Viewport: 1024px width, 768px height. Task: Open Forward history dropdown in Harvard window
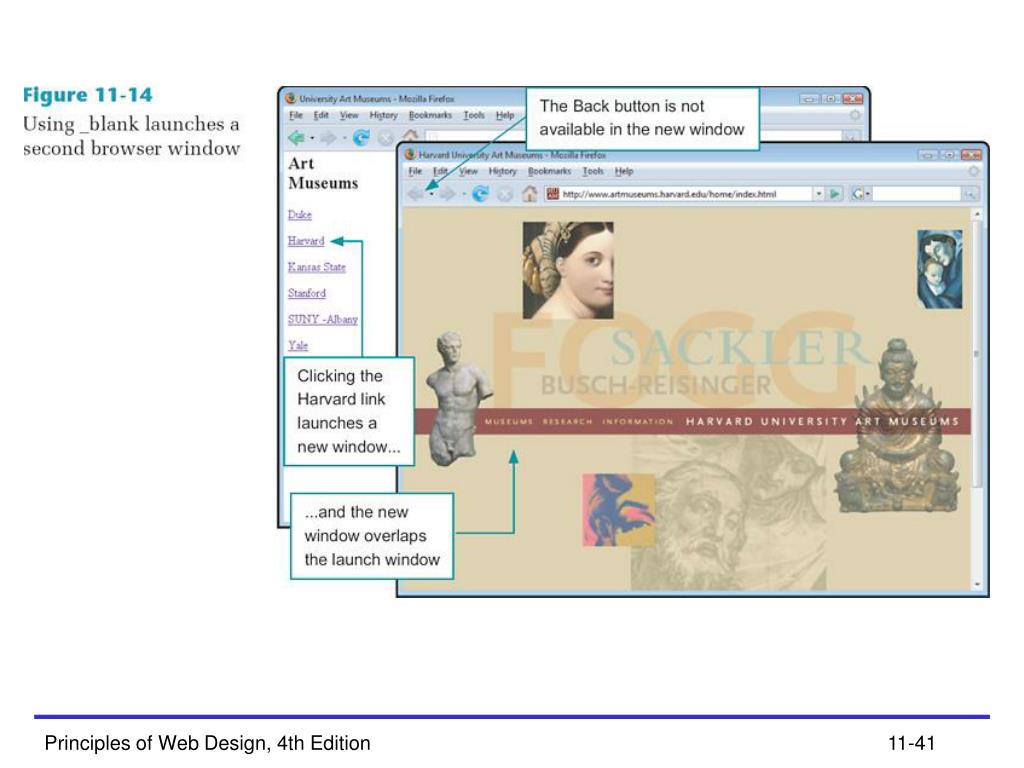[x=464, y=195]
